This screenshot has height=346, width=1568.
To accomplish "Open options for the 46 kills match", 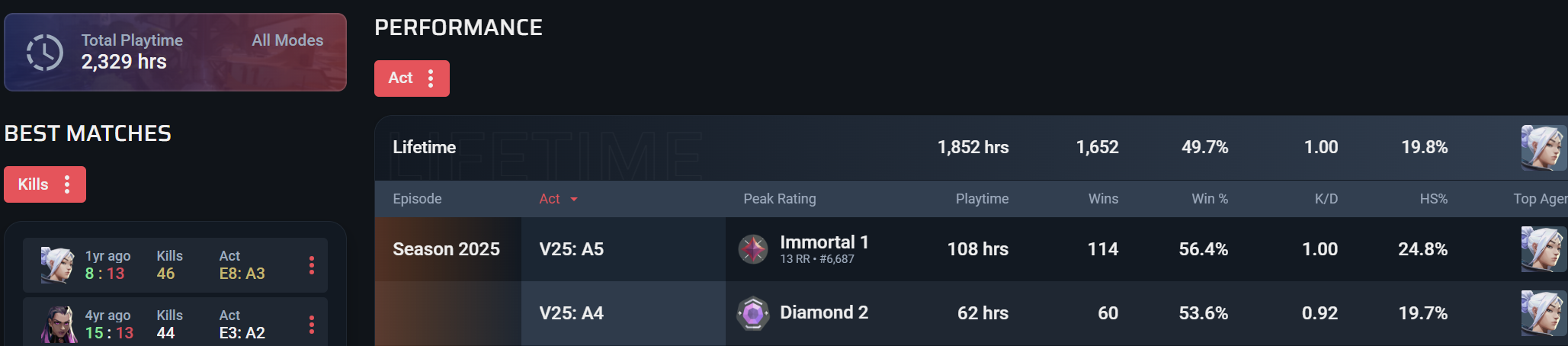I will pyautogui.click(x=312, y=265).
